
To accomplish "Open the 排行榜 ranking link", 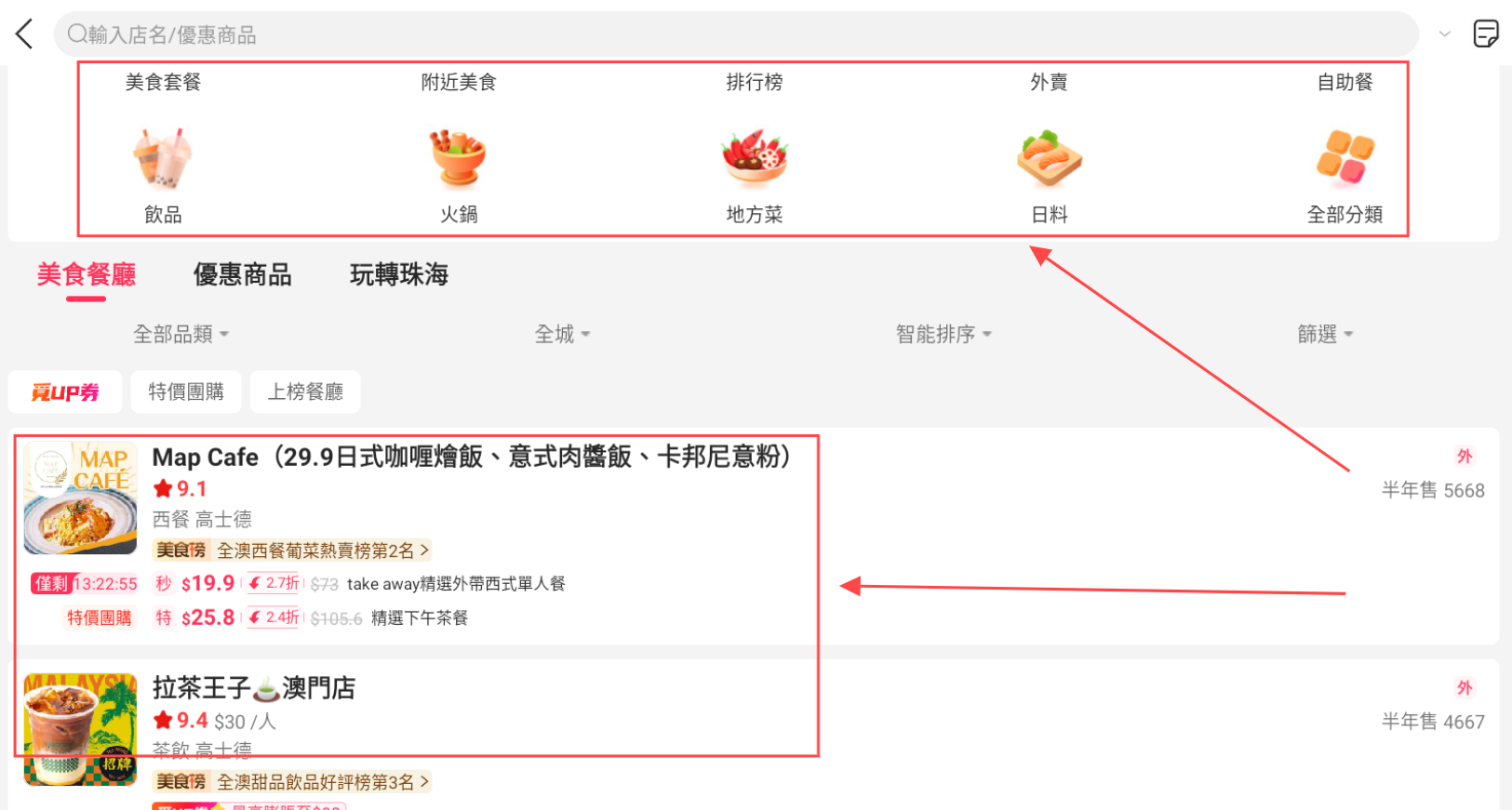I will point(755,82).
